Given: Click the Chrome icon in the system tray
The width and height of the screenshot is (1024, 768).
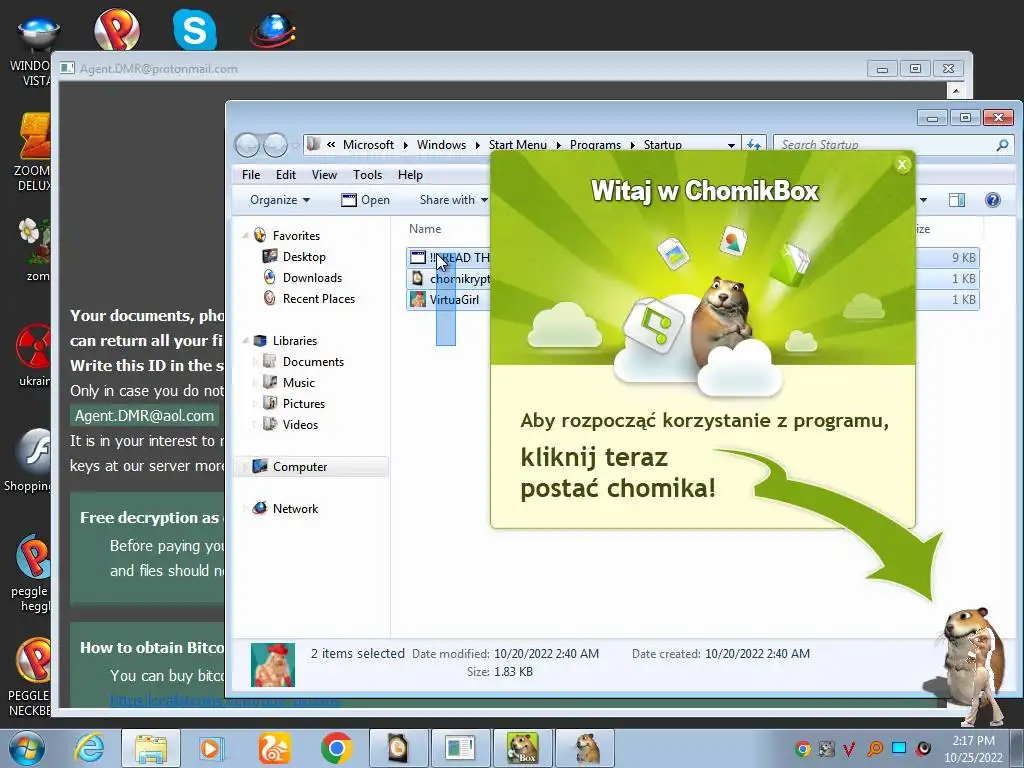Looking at the screenshot, I should tap(803, 749).
